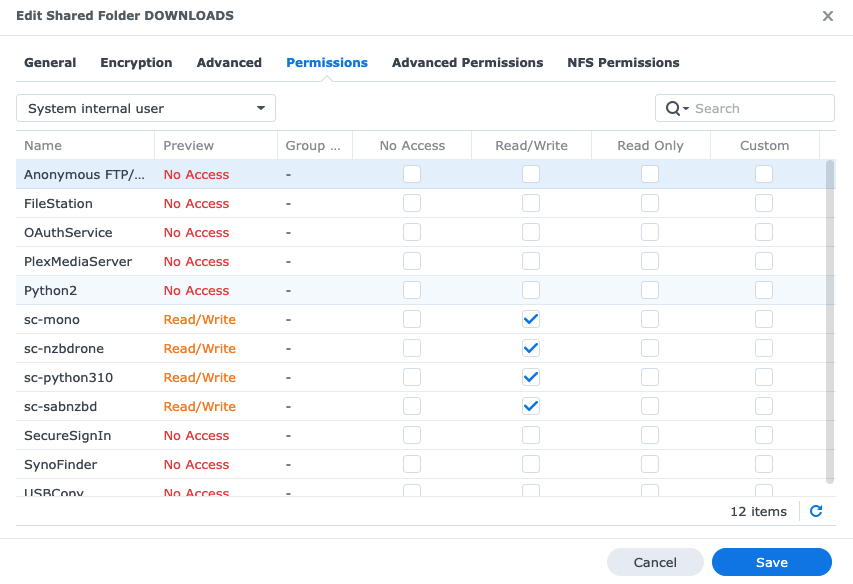The height and width of the screenshot is (584, 853).
Task: Tick Custom permission for sc-python310
Action: [x=764, y=378]
